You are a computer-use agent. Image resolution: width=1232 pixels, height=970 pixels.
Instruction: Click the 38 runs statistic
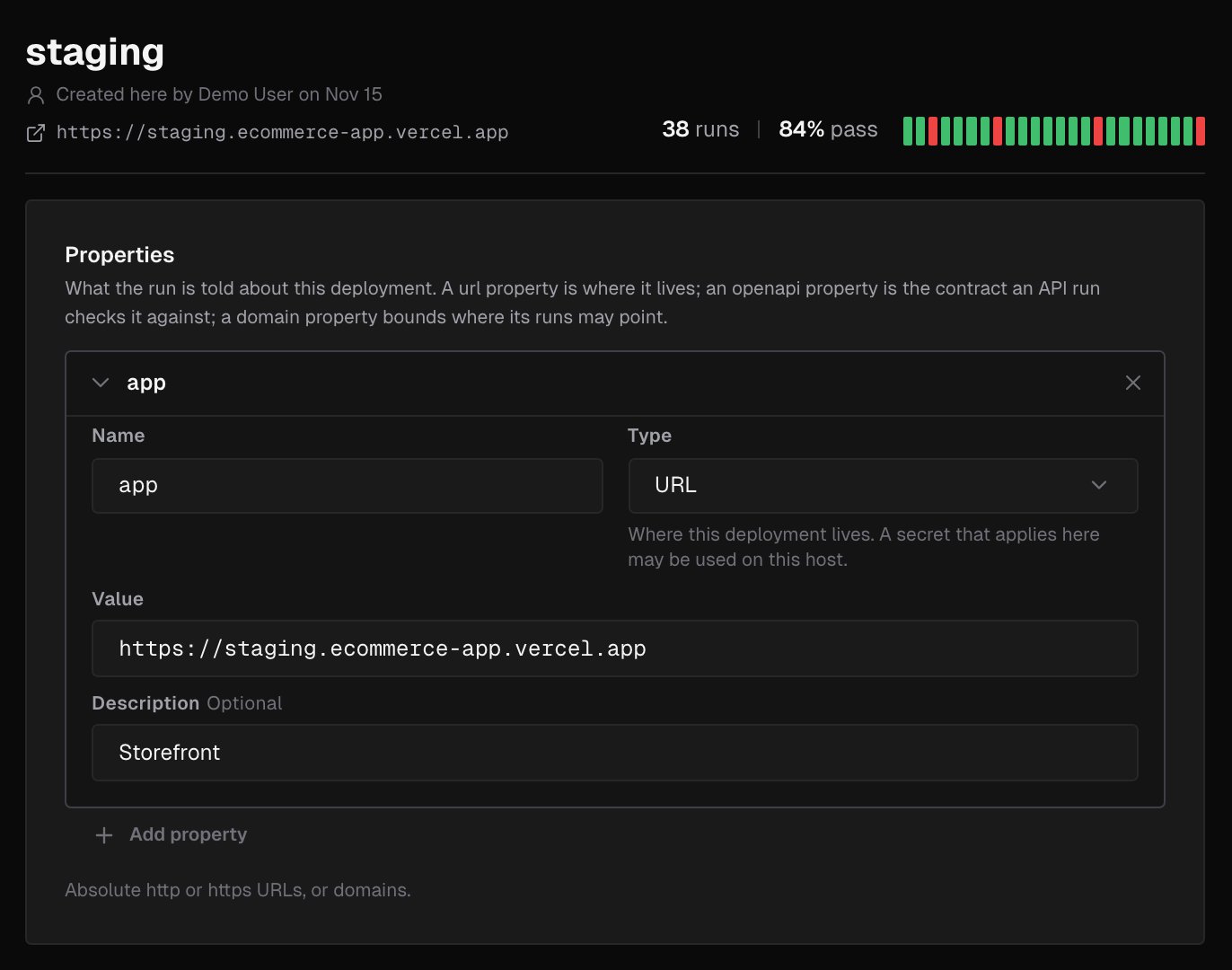[x=700, y=129]
